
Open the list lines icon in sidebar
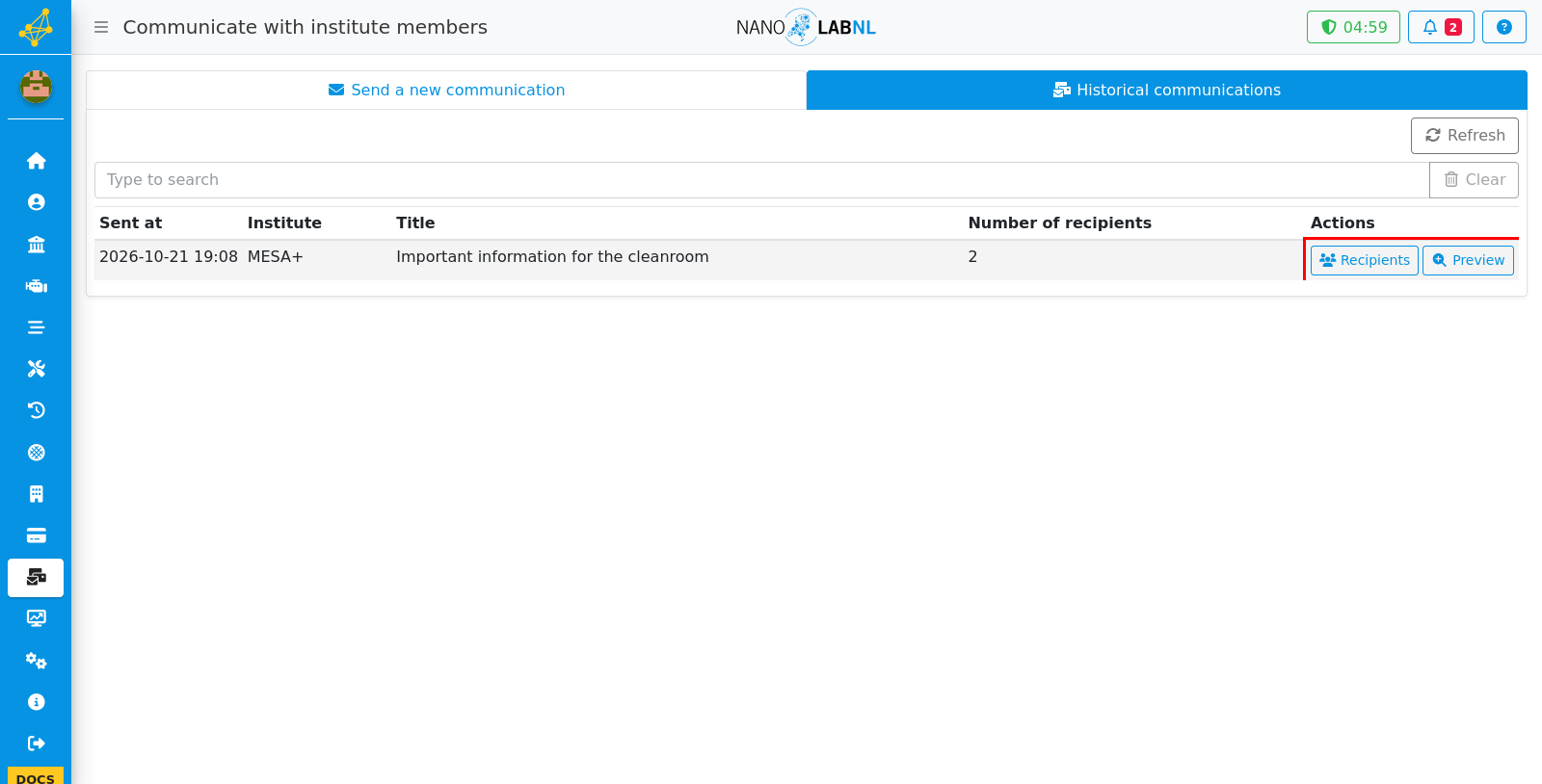[36, 327]
